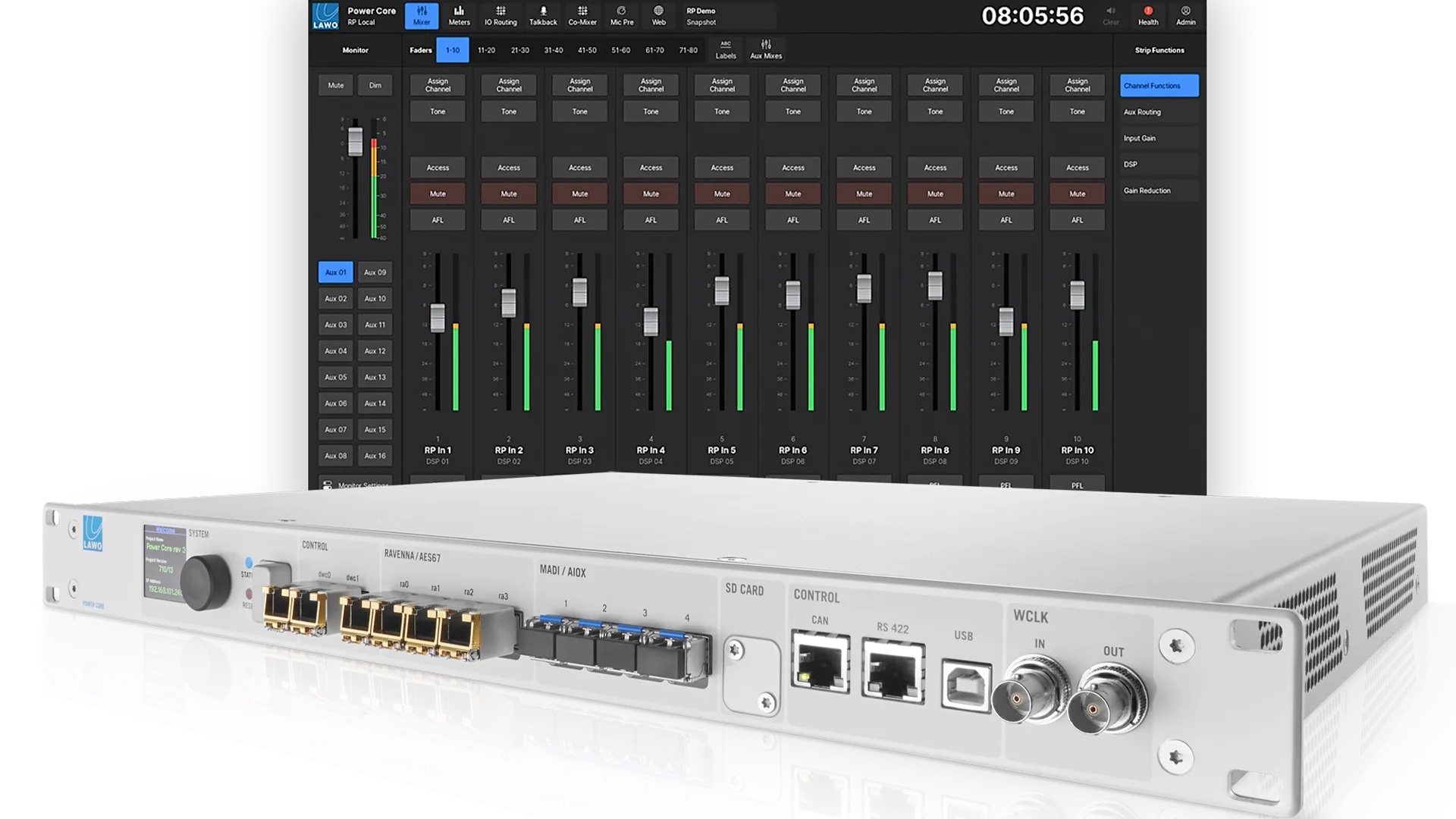
Task: Click Assign Channel for RP In 6
Action: [x=793, y=85]
